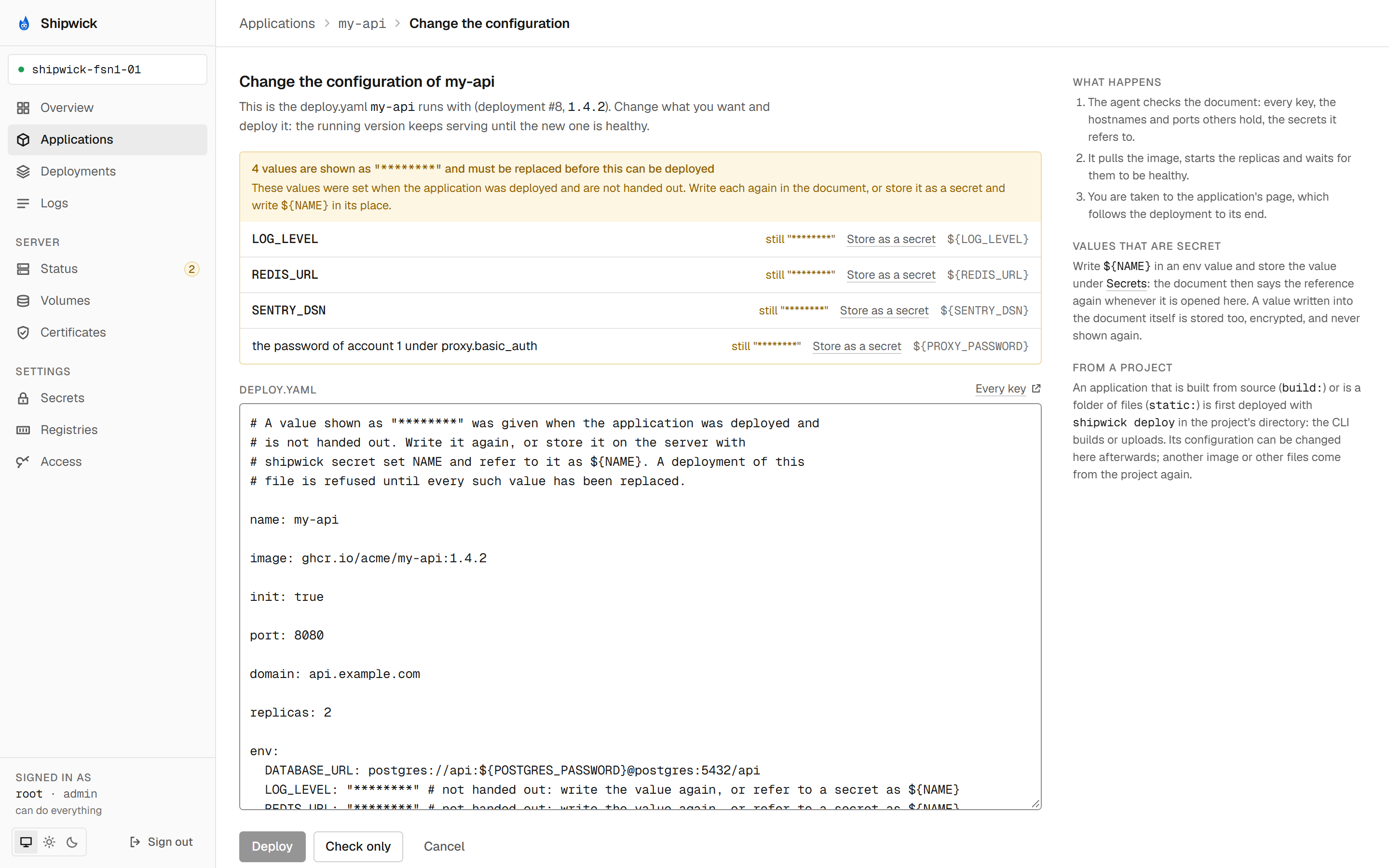Click the ${PROXY_PASSWORD} reference text
Screen dimensions: 1389x868
(971, 346)
